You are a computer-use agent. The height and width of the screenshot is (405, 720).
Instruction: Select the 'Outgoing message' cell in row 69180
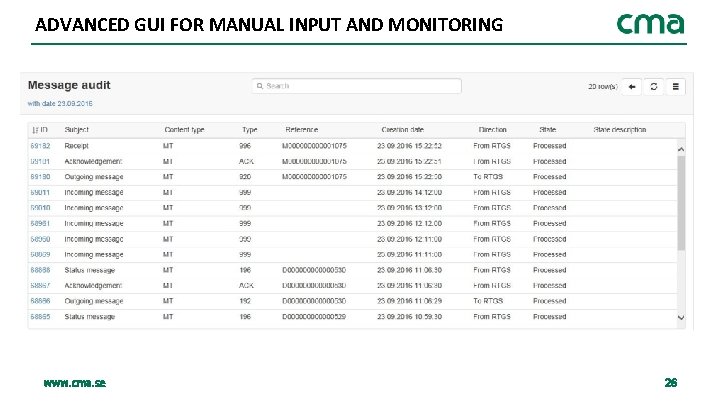pos(94,177)
